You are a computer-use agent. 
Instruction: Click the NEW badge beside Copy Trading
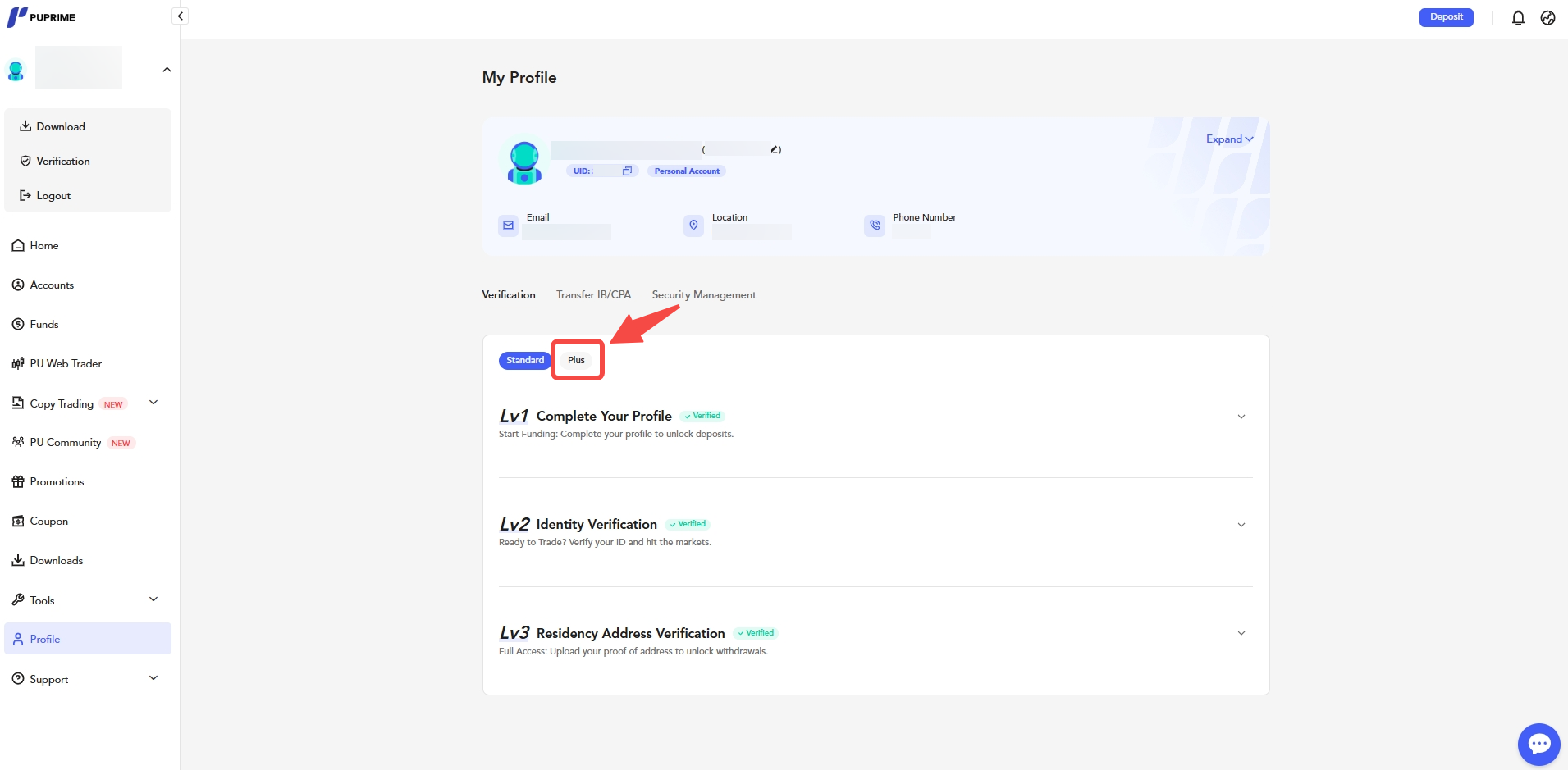113,404
